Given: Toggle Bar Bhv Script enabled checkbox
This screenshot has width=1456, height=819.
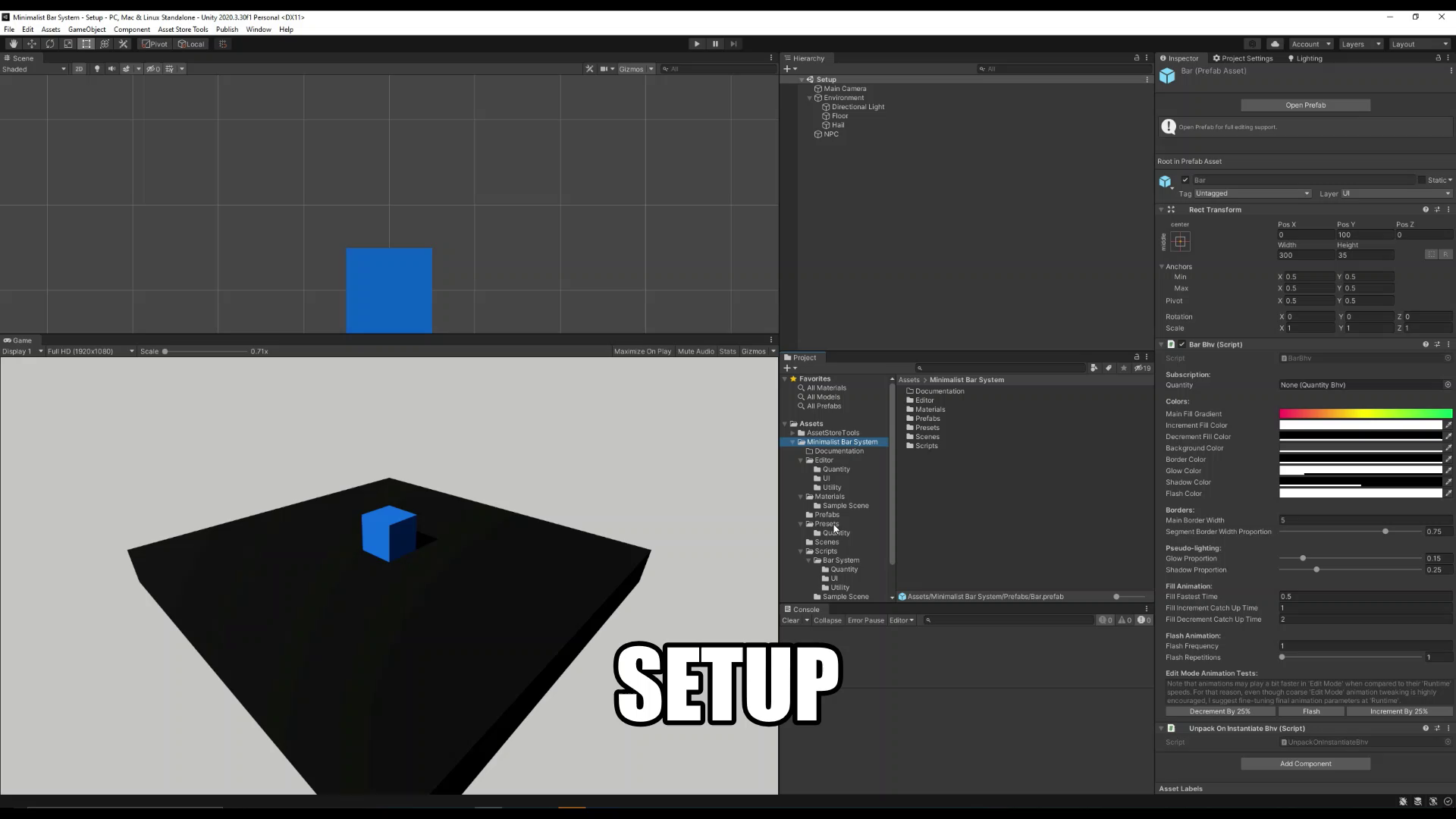Looking at the screenshot, I should (x=1182, y=343).
